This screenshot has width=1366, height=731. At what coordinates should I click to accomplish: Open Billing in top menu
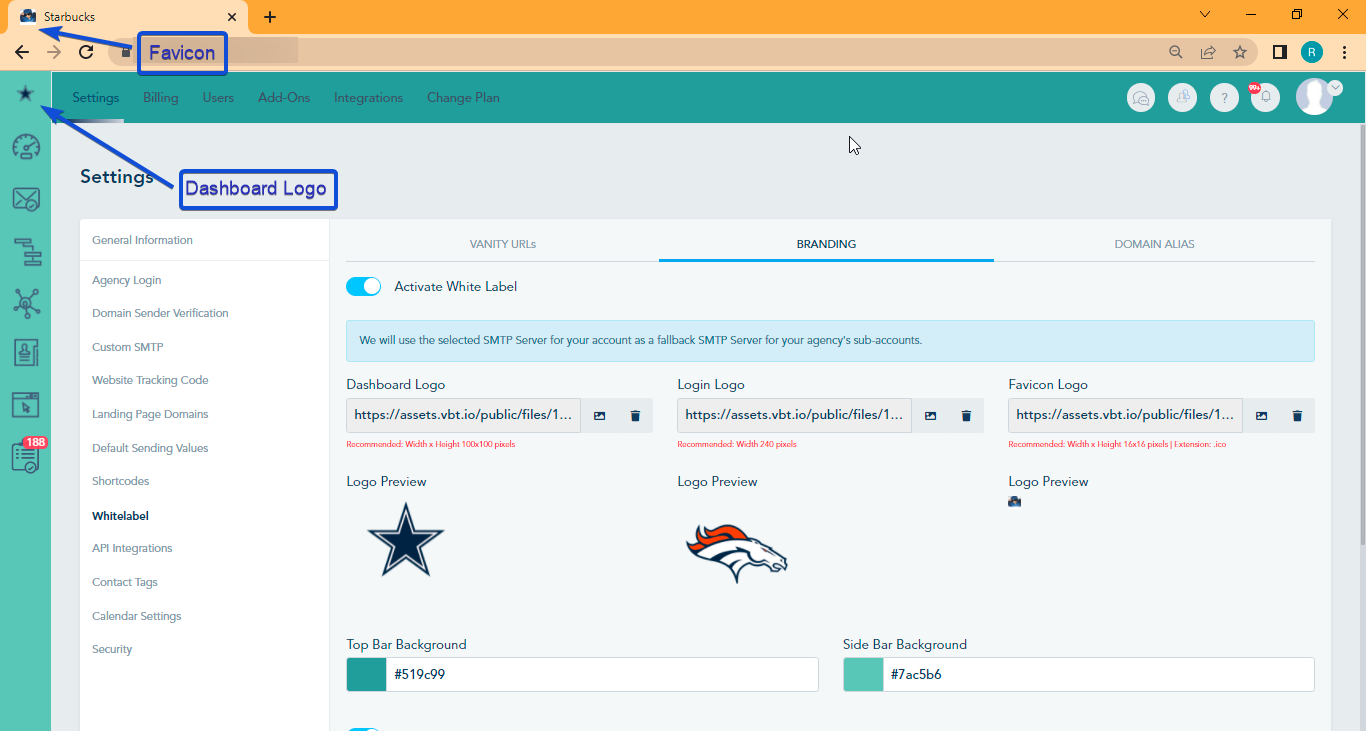161,98
